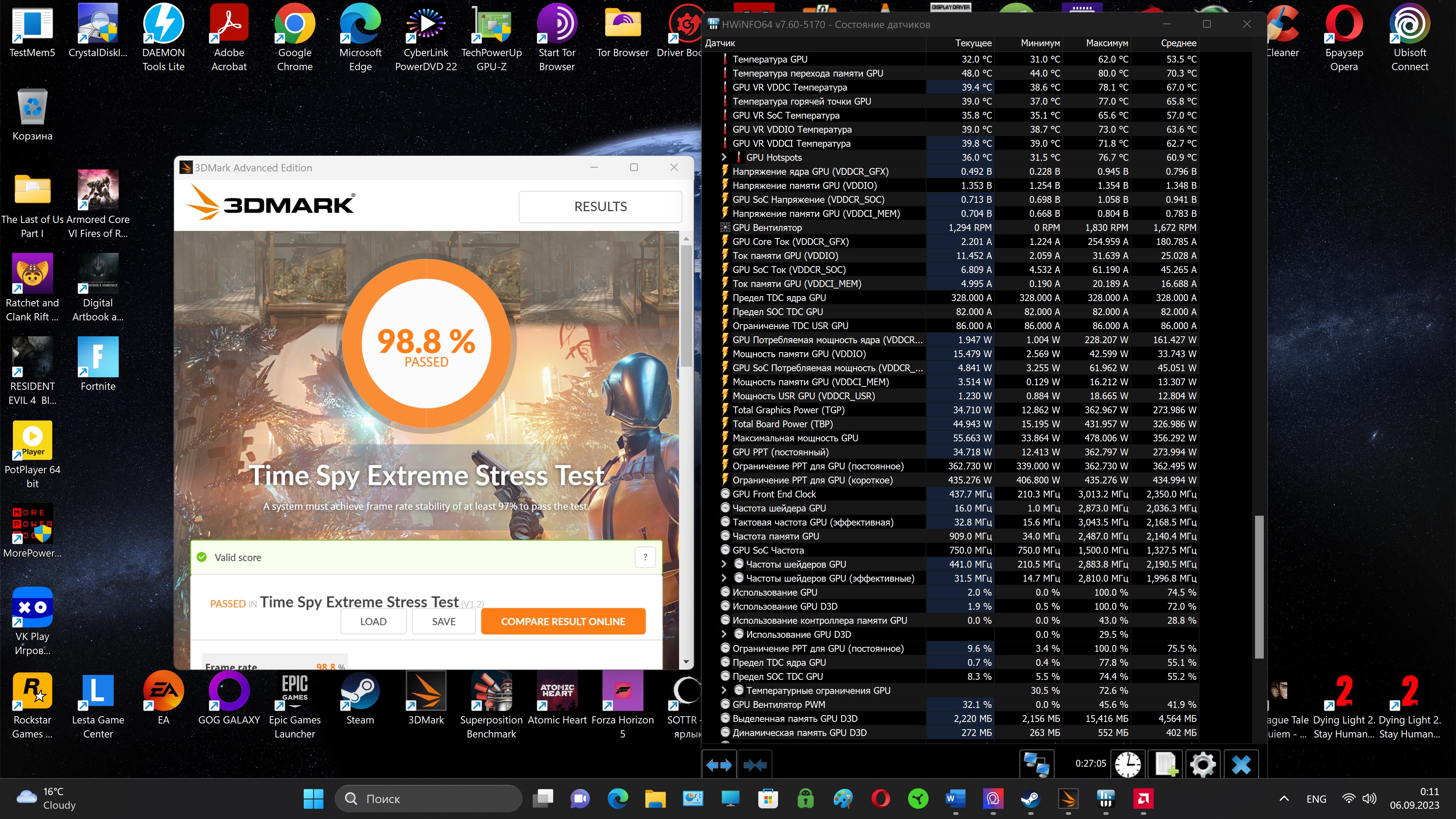Start logging with sheet-plus icon
This screenshot has height=819, width=1456.
point(1166,765)
